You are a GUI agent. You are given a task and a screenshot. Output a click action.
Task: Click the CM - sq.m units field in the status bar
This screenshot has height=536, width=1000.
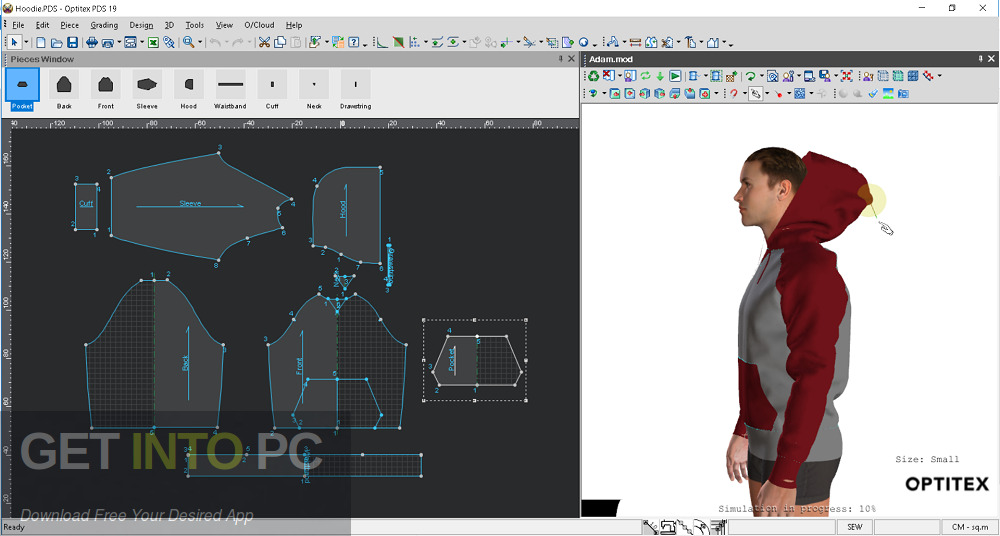[x=970, y=527]
